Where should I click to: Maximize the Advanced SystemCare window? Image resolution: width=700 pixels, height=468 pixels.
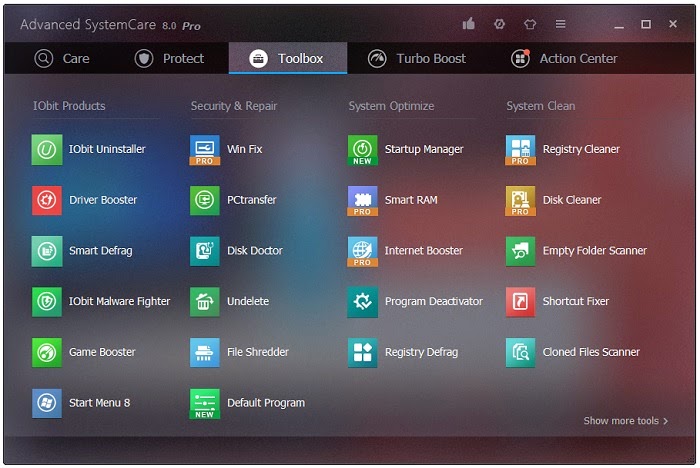pos(646,24)
